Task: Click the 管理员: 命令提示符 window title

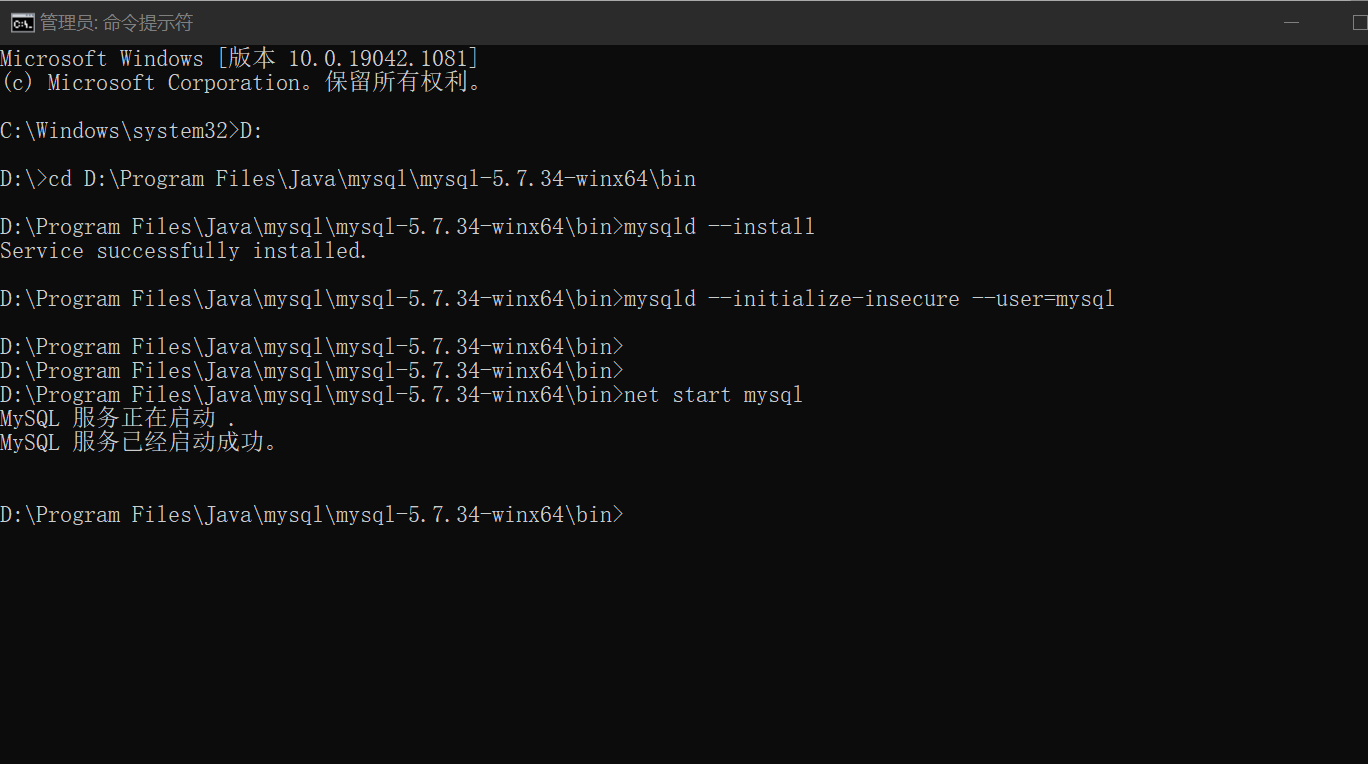Action: click(x=116, y=22)
